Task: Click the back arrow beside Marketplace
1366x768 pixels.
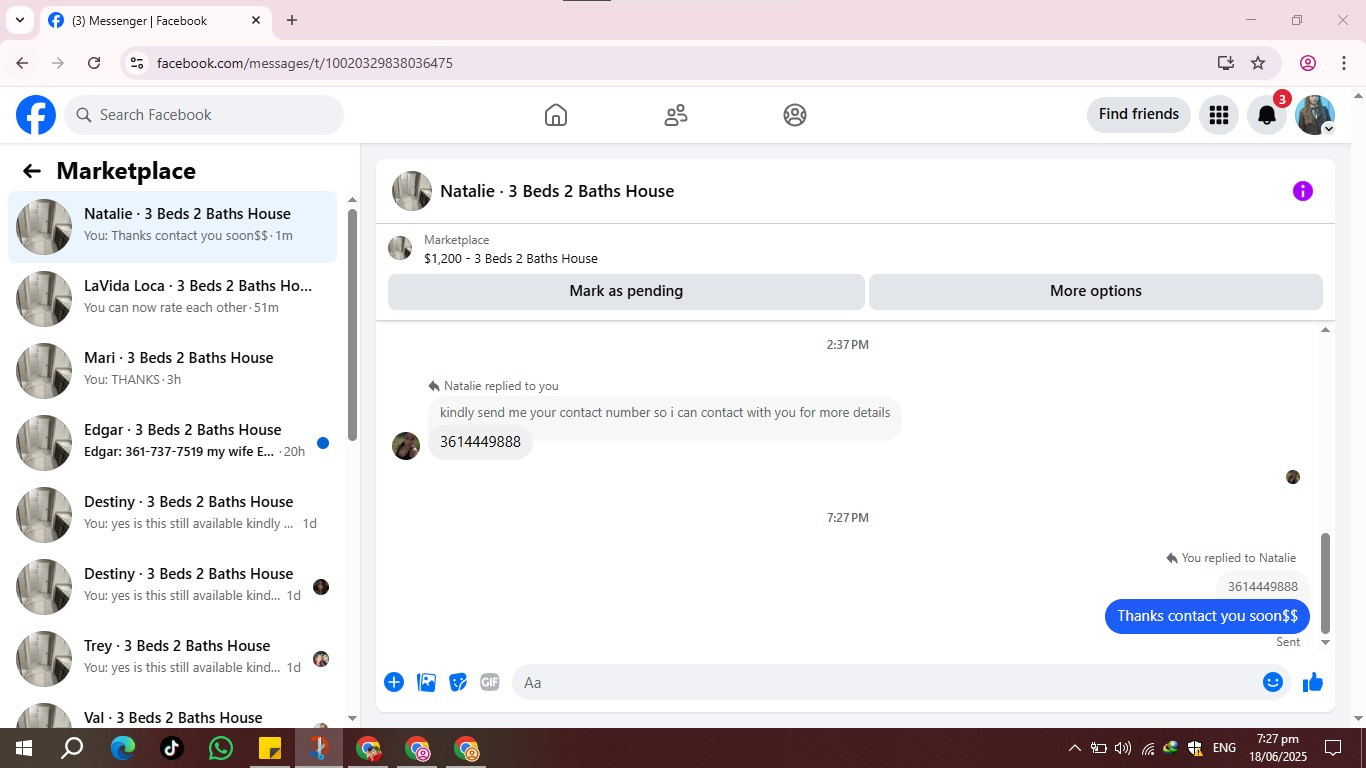Action: [x=32, y=171]
